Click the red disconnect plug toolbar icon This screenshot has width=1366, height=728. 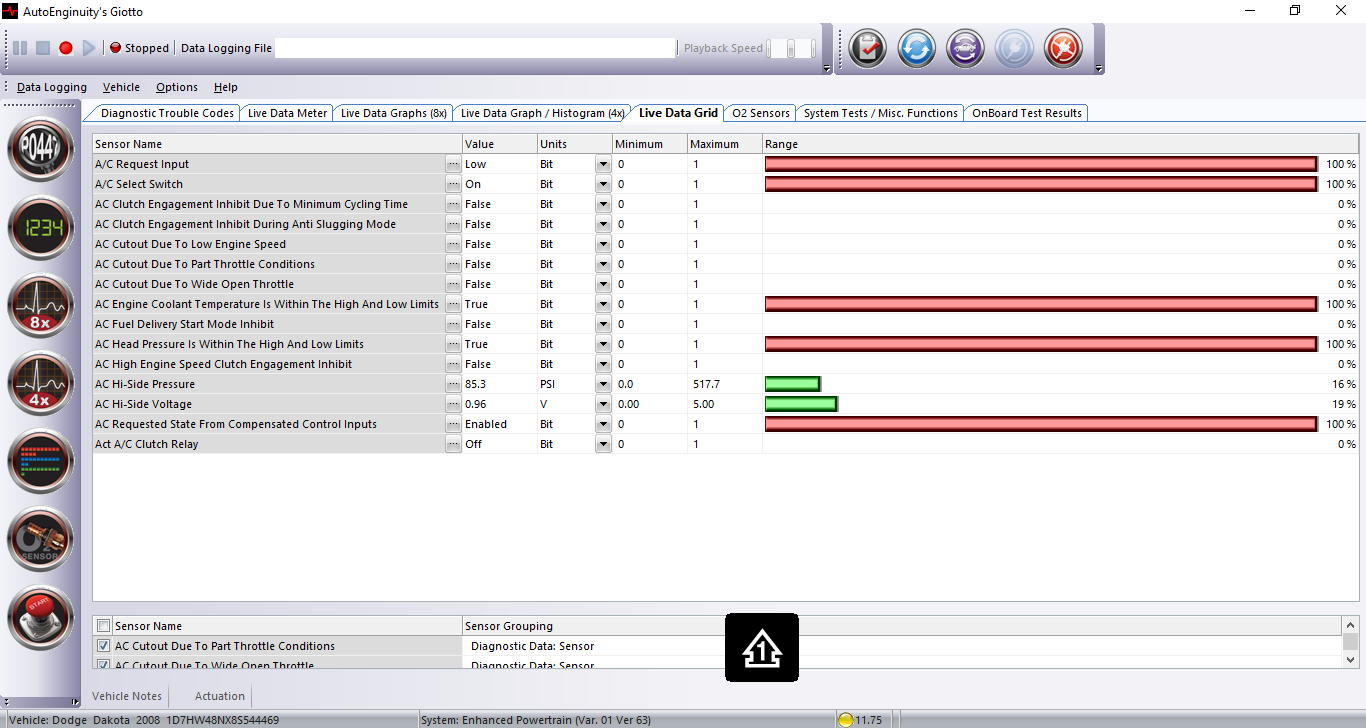tap(1062, 47)
